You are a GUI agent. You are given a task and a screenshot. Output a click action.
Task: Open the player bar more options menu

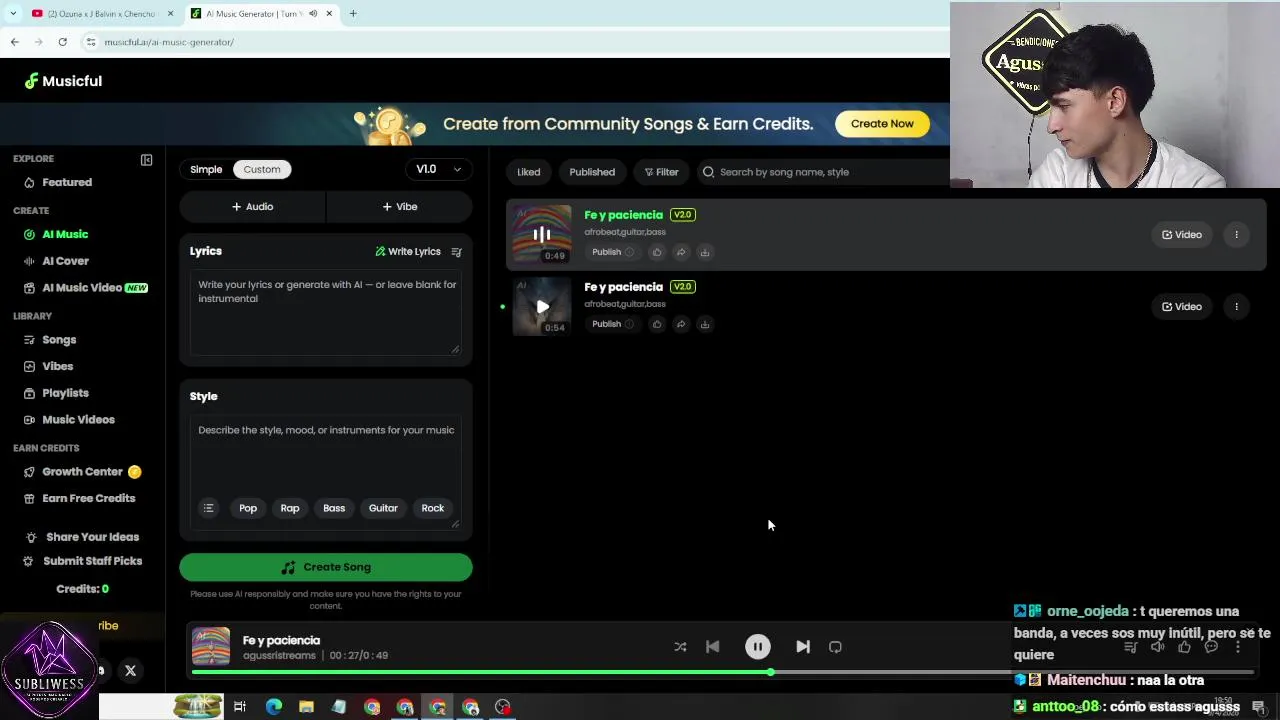(x=1238, y=647)
